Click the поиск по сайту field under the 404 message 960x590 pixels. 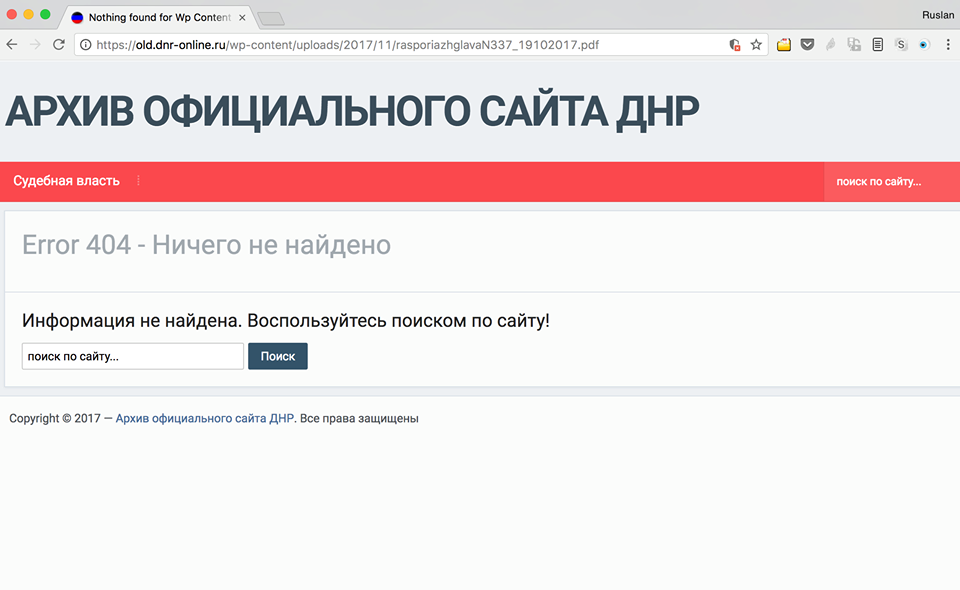coord(133,356)
